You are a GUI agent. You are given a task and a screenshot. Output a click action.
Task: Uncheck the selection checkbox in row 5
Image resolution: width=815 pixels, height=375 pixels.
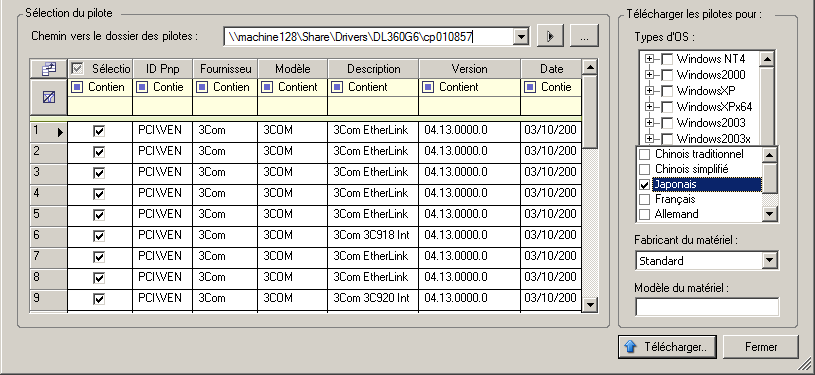(x=99, y=215)
